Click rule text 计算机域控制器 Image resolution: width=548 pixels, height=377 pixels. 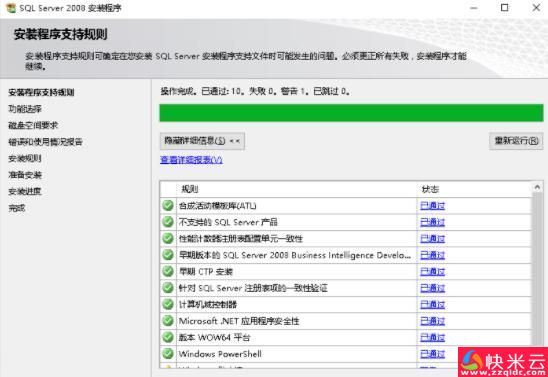pos(208,304)
